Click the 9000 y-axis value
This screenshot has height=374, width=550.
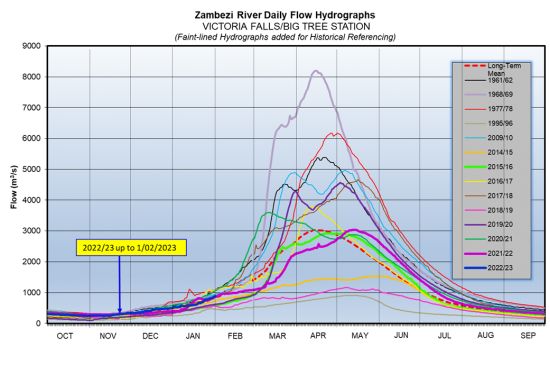(32, 46)
